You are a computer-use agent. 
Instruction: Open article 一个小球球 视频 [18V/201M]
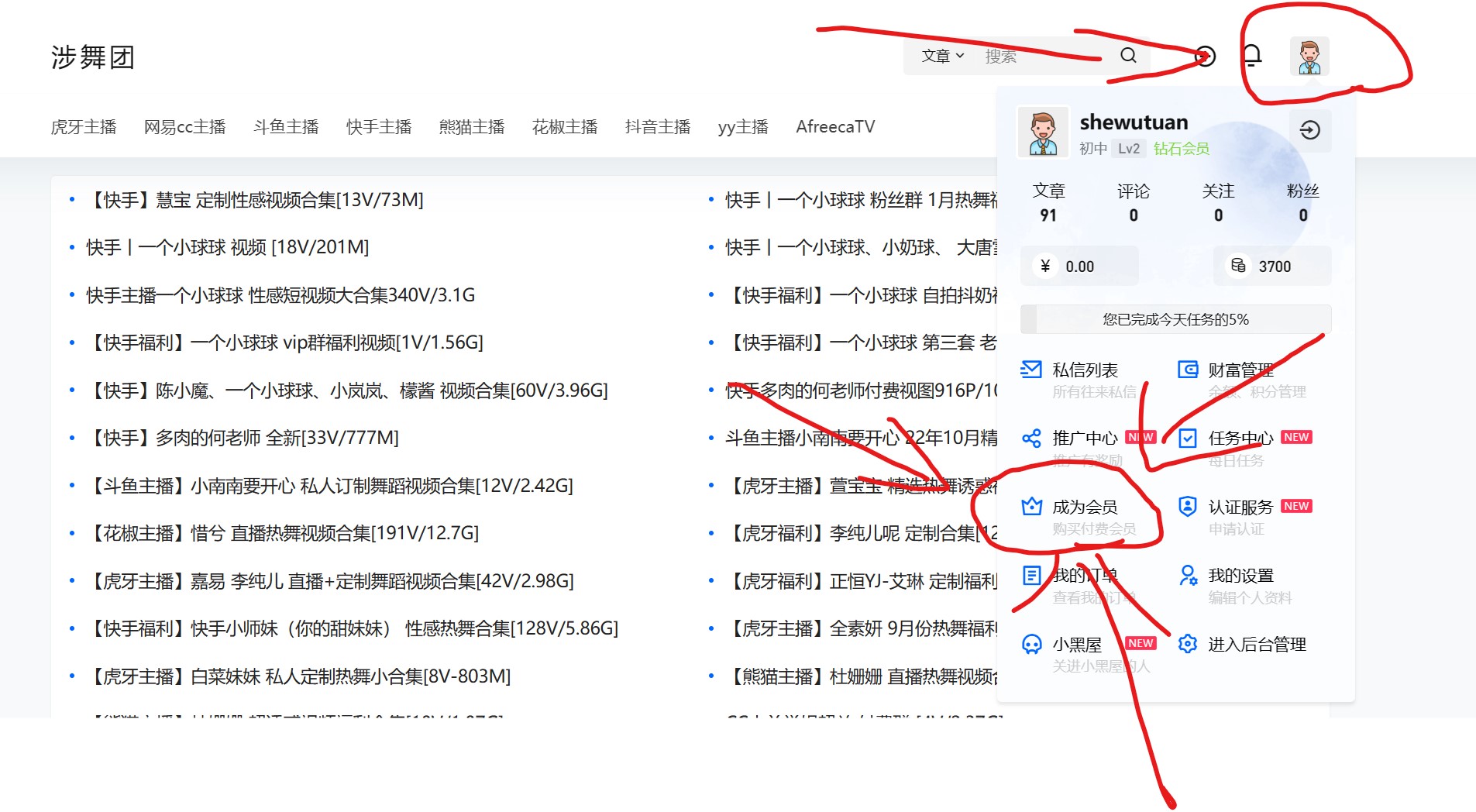tap(228, 247)
